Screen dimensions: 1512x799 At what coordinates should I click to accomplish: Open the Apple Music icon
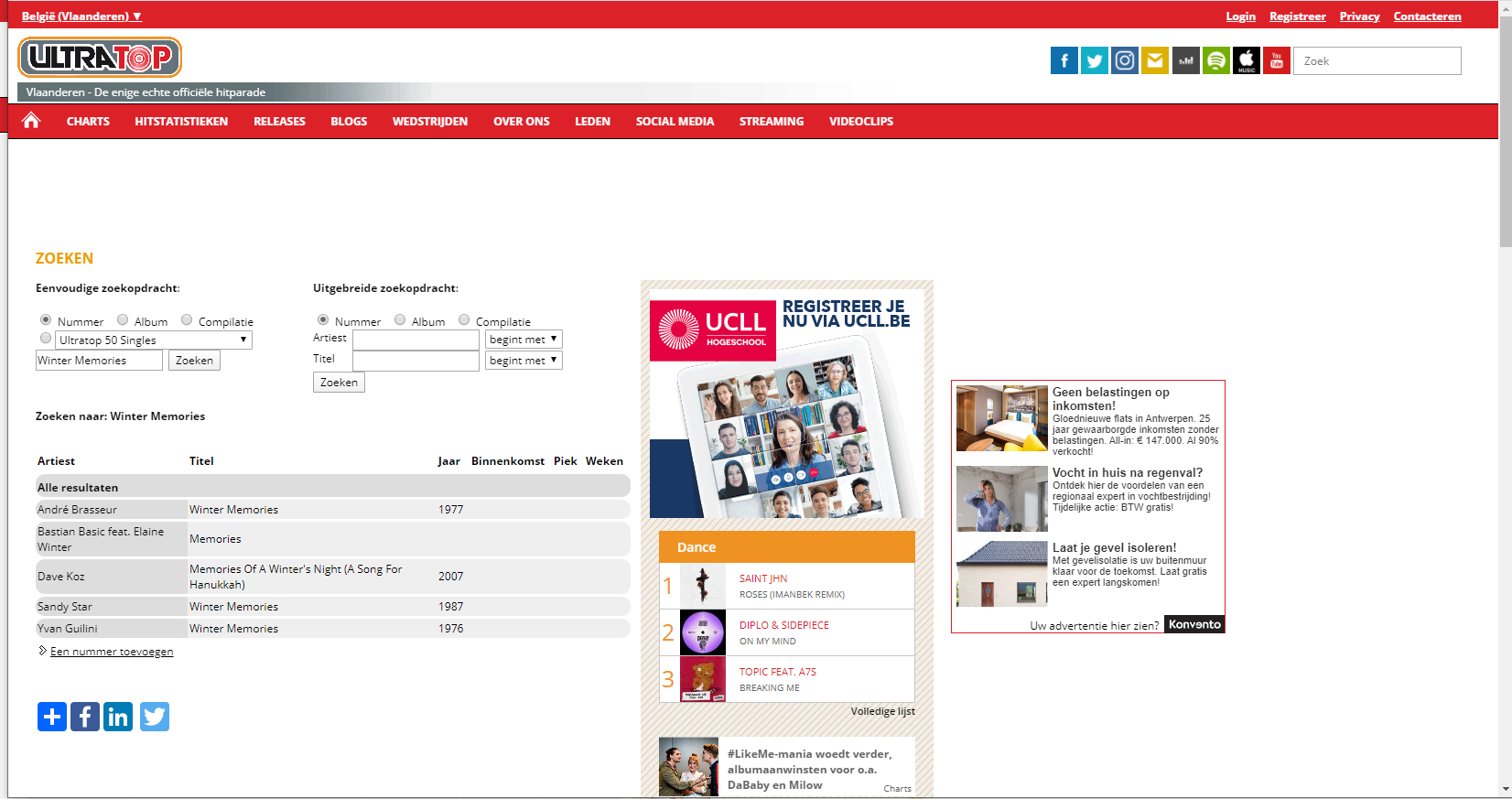[1247, 61]
